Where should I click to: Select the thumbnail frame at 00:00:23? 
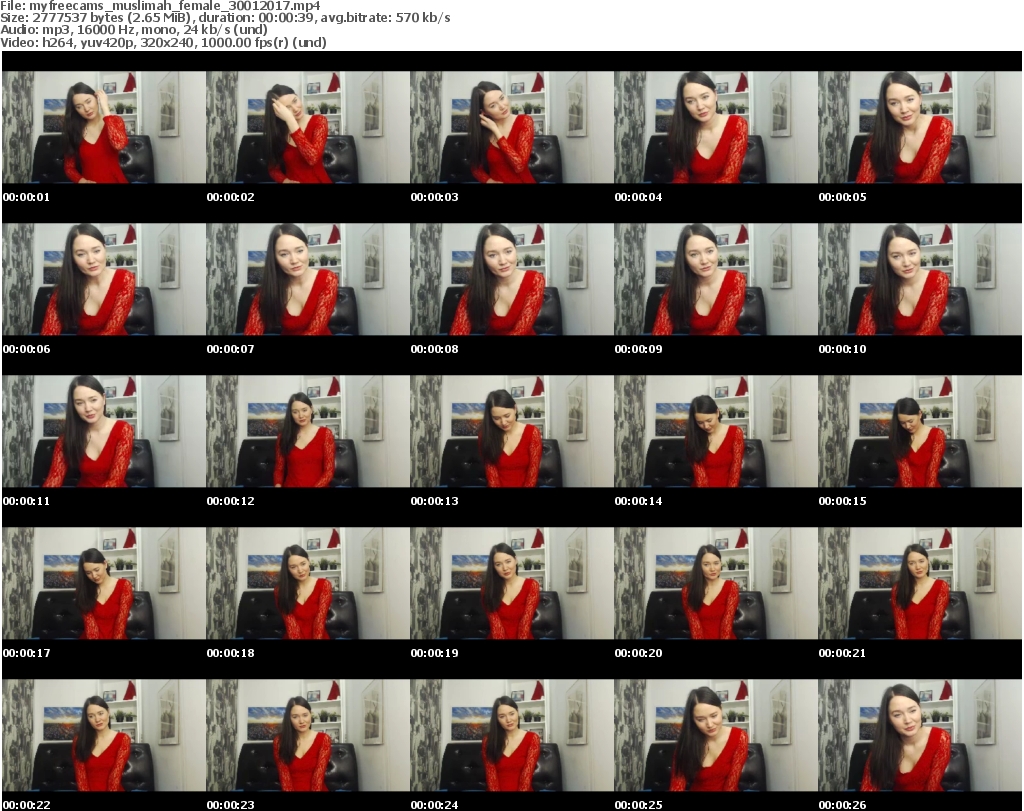[308, 735]
